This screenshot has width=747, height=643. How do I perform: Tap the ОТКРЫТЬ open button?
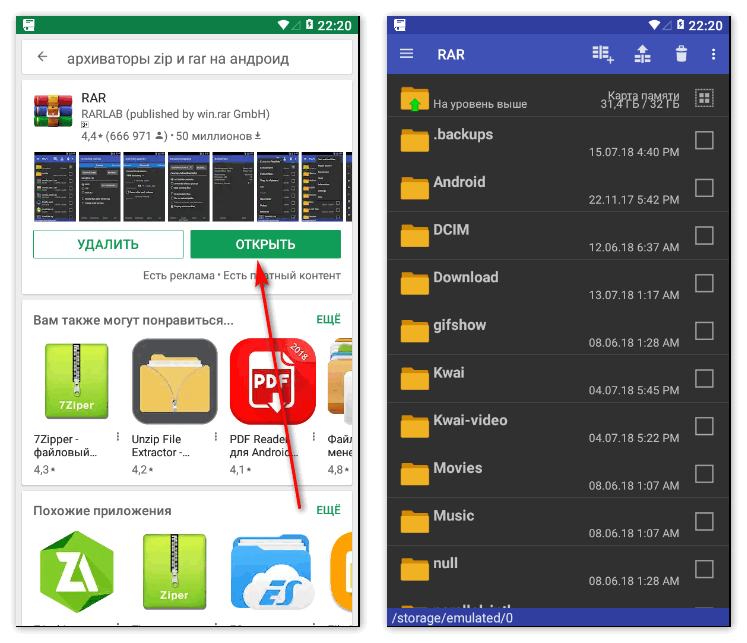(265, 244)
